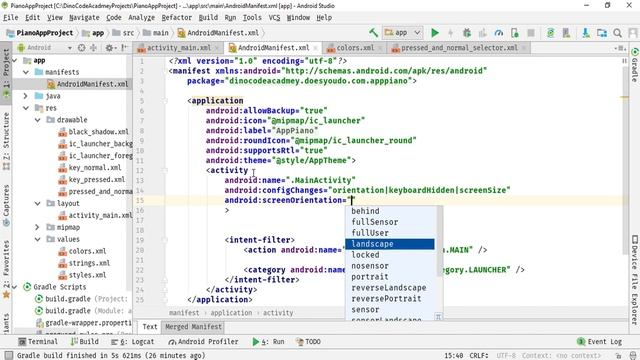Screen dimensions: 640x360
Task: Click the coverage run icon next to debug
Action: pyautogui.click(x=482, y=33)
